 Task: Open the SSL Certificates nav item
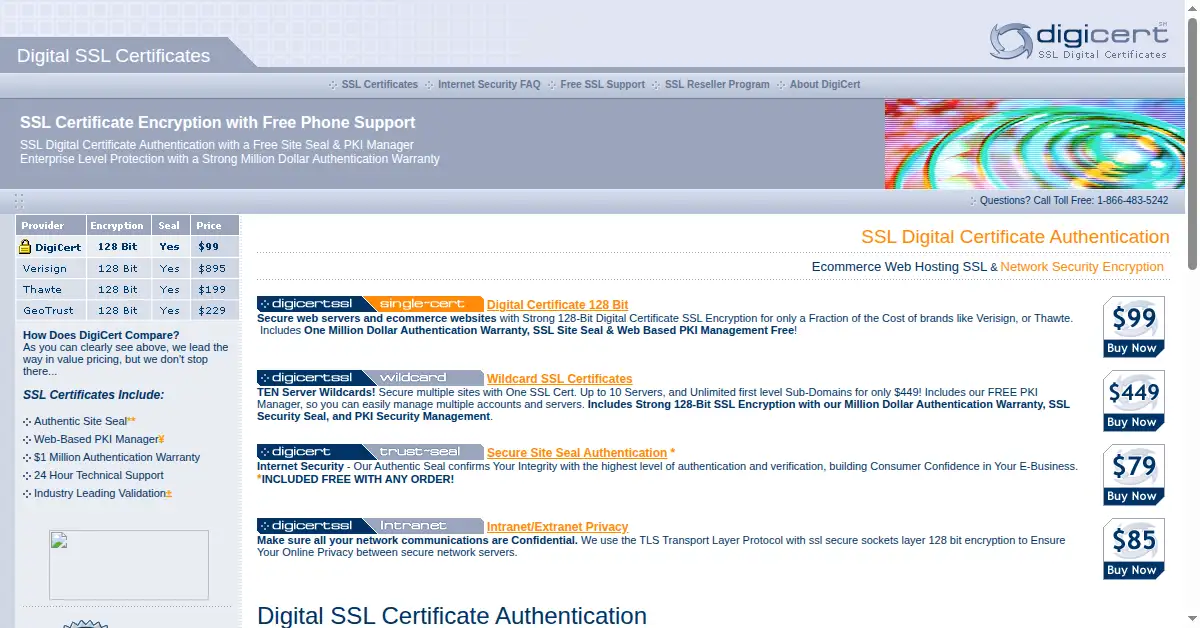(380, 85)
